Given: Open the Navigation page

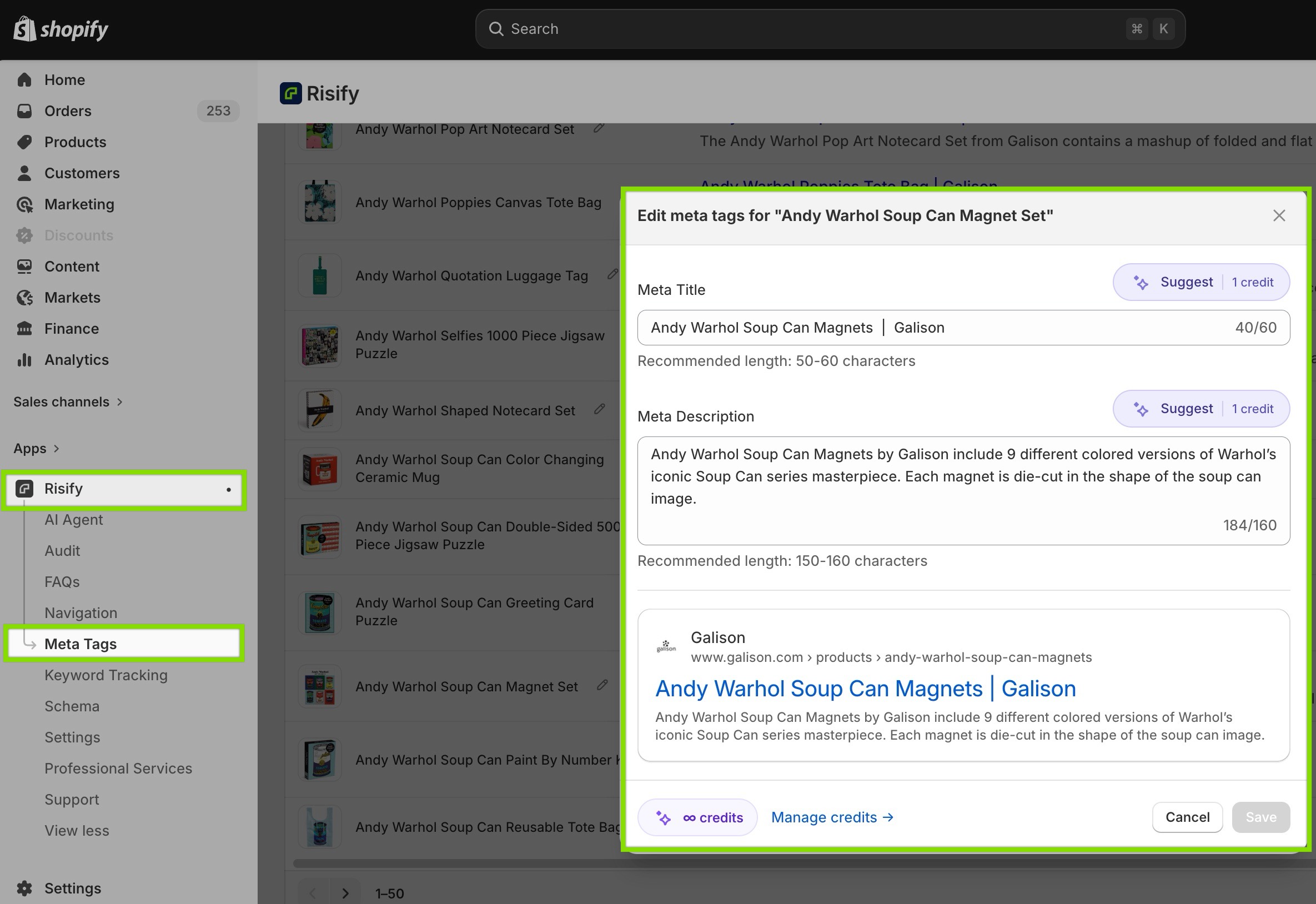Looking at the screenshot, I should click(x=81, y=614).
